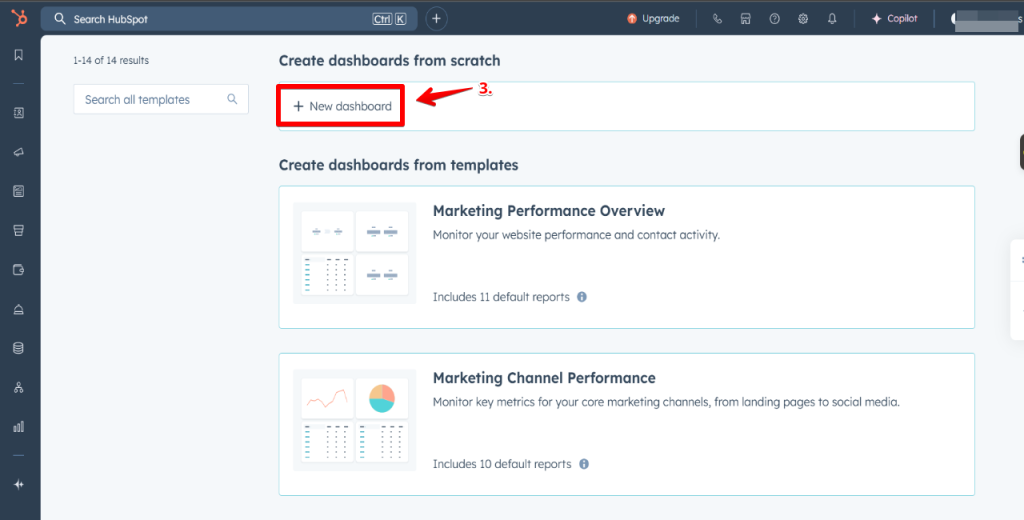
Task: Select Marketing Performance Overview template thumbnail
Action: click(x=355, y=253)
